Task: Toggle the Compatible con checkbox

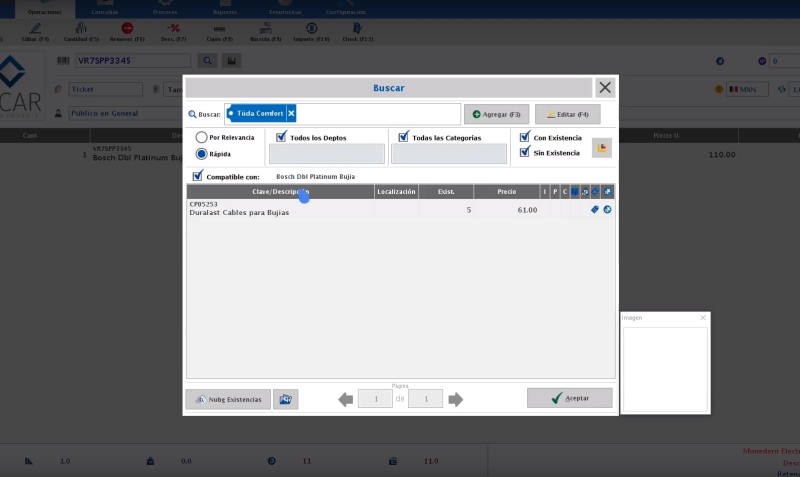Action: tap(197, 176)
